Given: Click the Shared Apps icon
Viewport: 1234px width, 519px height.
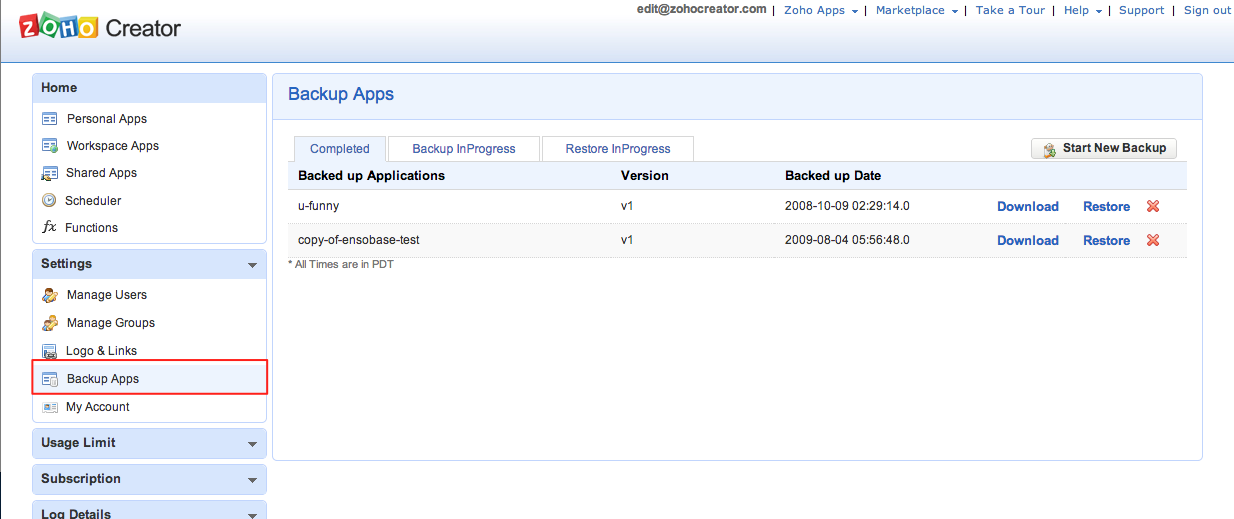Looking at the screenshot, I should tap(50, 173).
